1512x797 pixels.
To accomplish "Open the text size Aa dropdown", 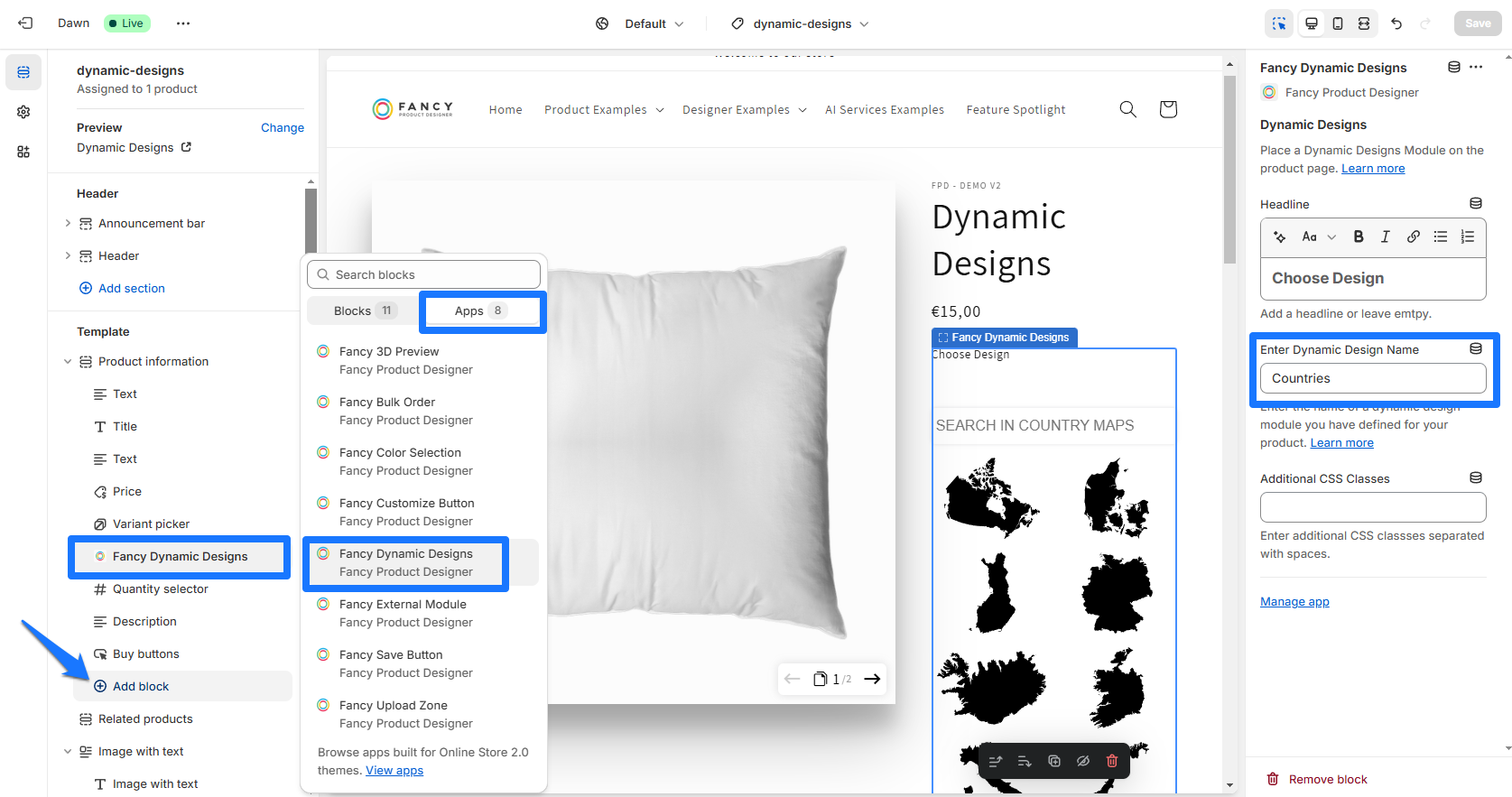I will (x=1318, y=236).
